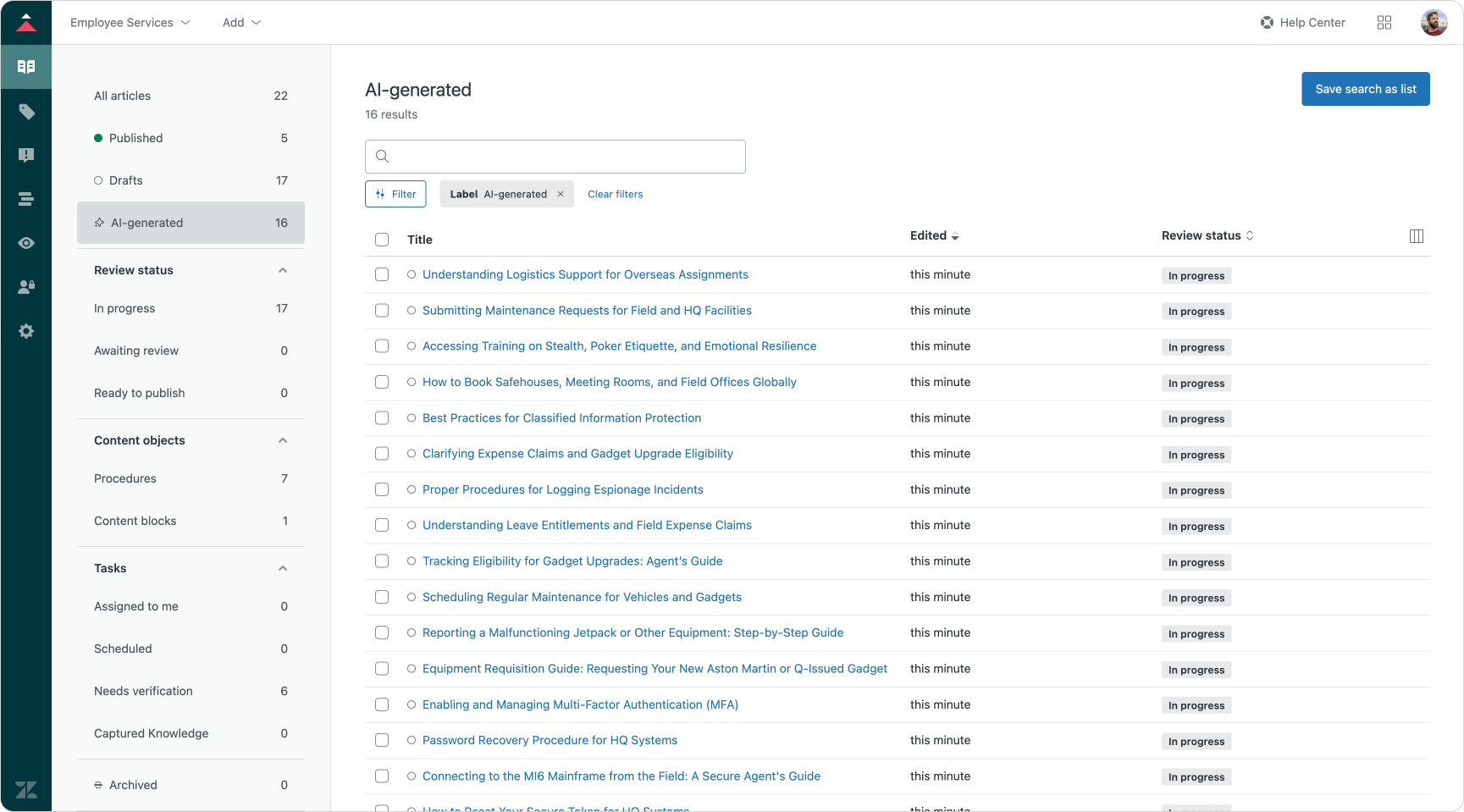This screenshot has height=812, width=1464.
Task: Click the user profile avatar
Action: pos(1433,23)
